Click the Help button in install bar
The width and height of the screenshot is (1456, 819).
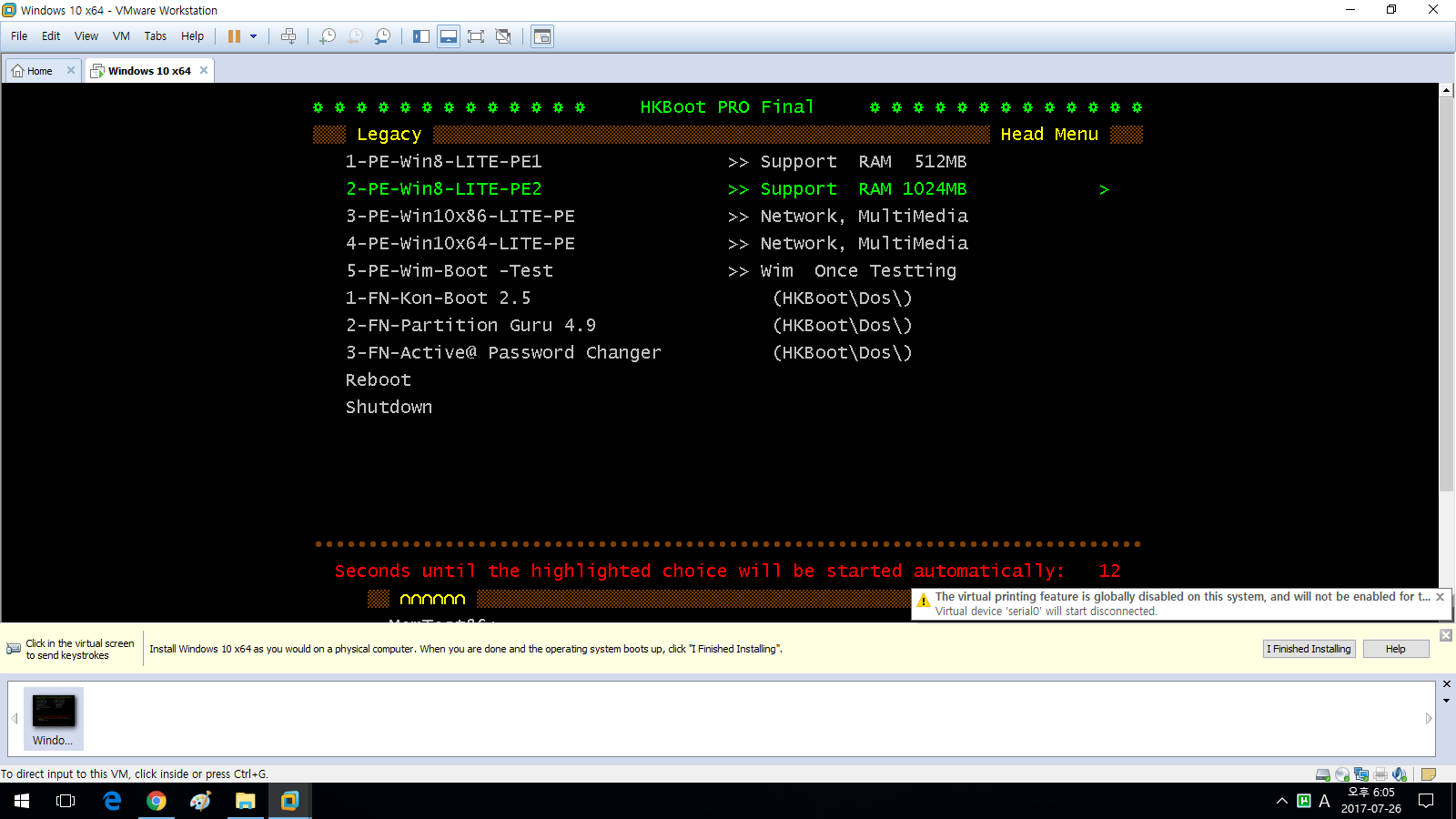1396,649
